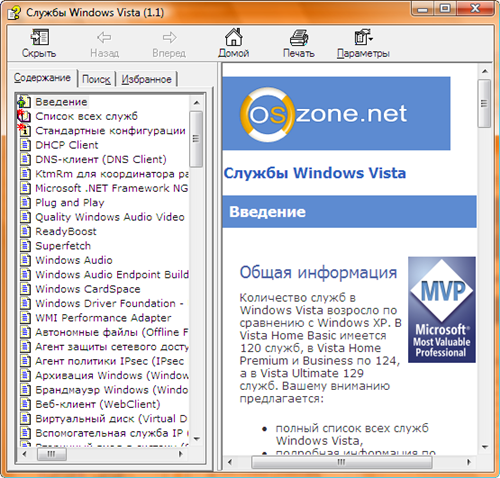This screenshot has height=478, width=500.
Task: Open the Superfetch topic
Action: pos(63,246)
